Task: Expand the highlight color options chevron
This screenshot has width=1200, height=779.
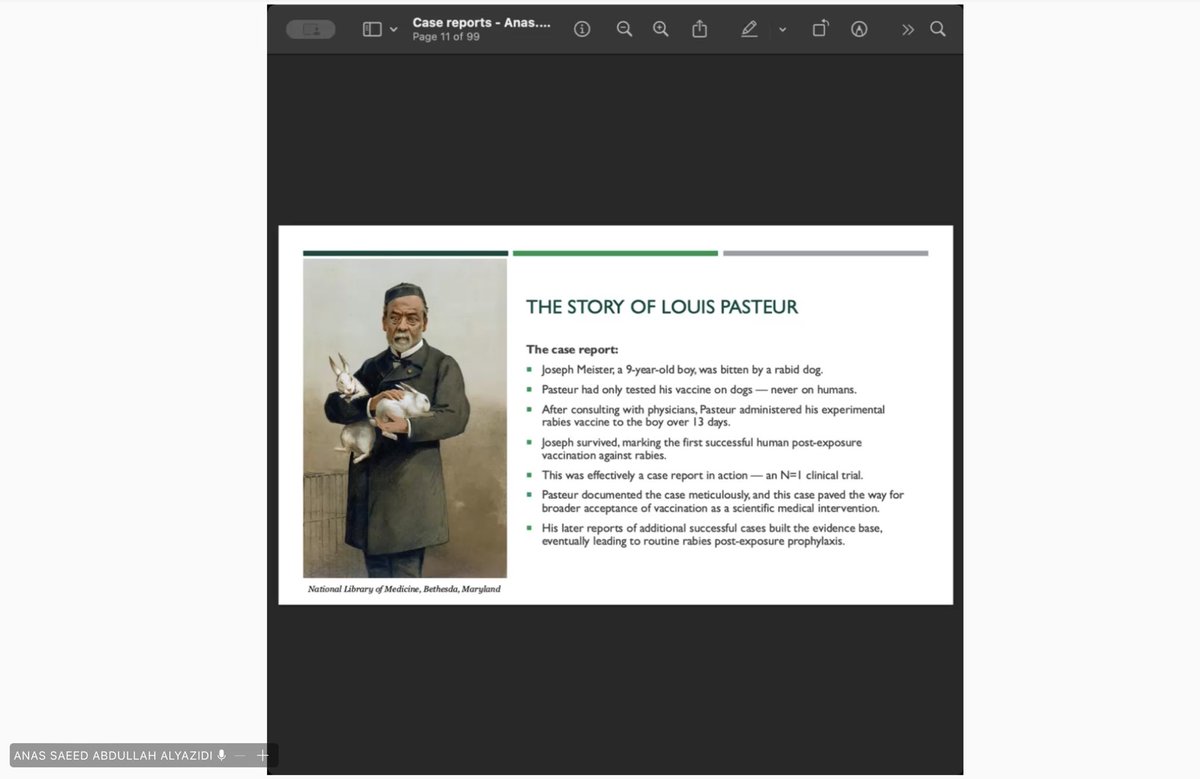Action: [x=782, y=29]
